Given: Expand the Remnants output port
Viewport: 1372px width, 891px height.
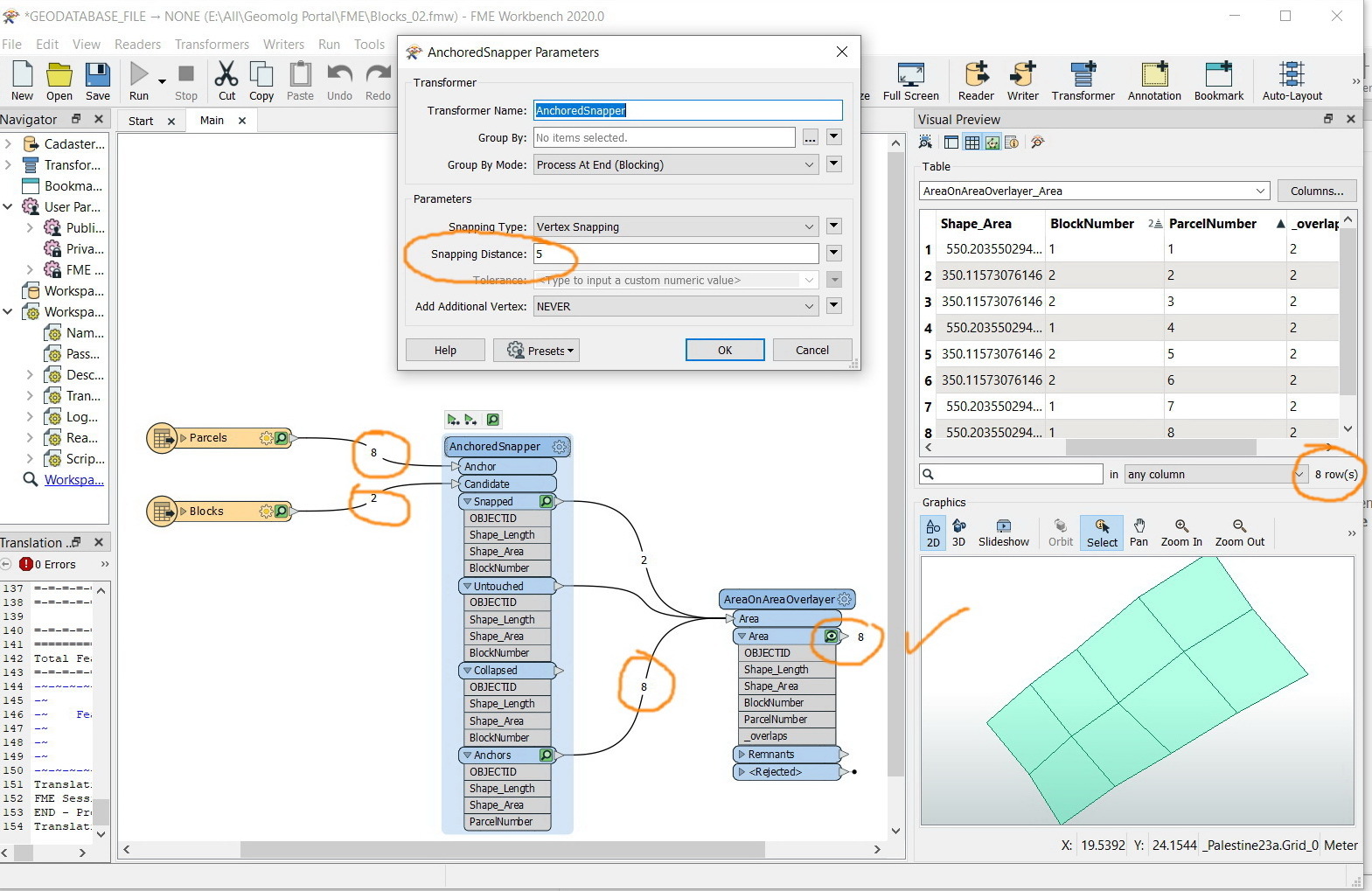Looking at the screenshot, I should pos(742,755).
